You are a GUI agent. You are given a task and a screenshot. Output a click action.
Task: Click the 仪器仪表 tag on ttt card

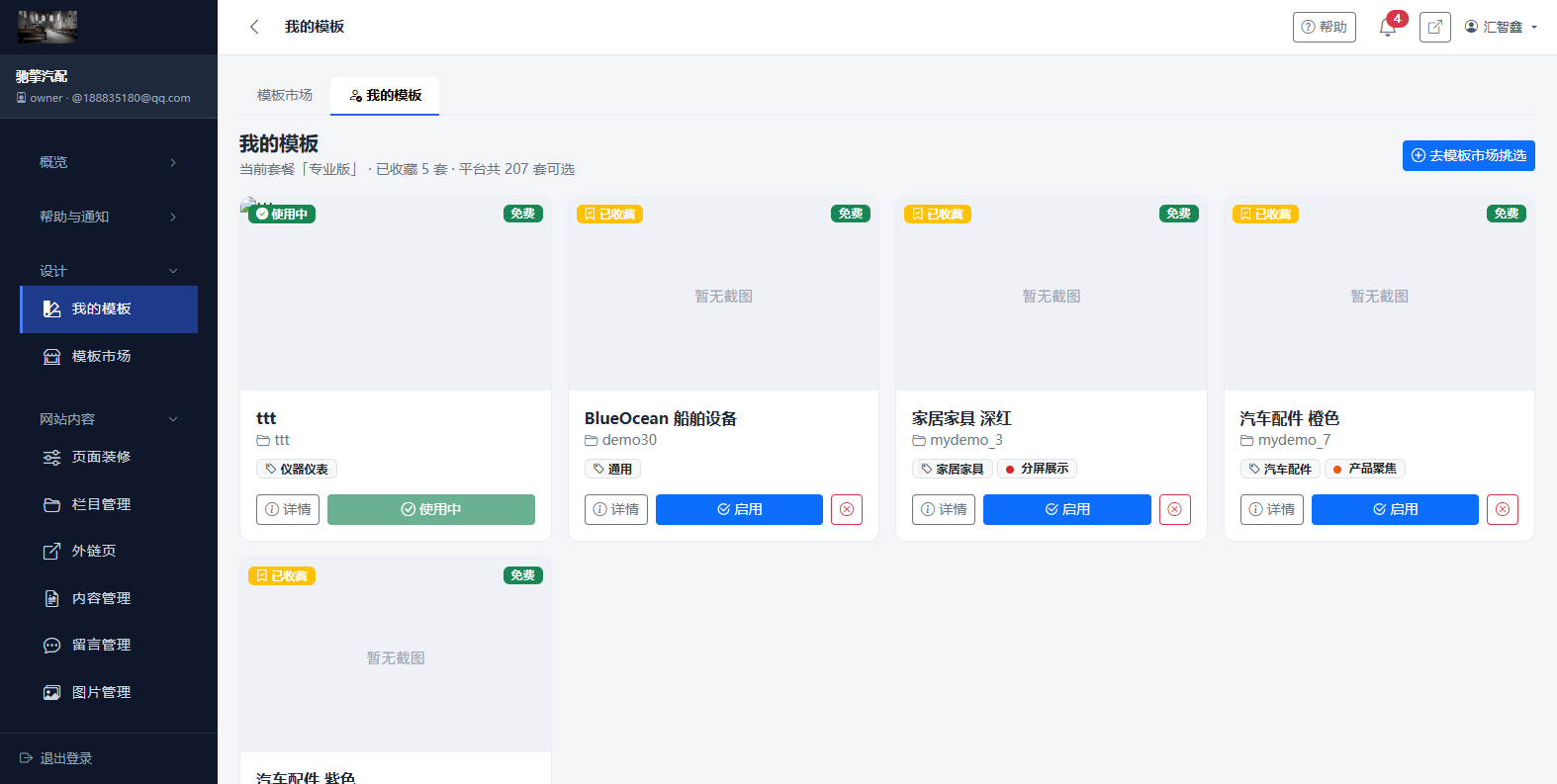click(x=297, y=469)
